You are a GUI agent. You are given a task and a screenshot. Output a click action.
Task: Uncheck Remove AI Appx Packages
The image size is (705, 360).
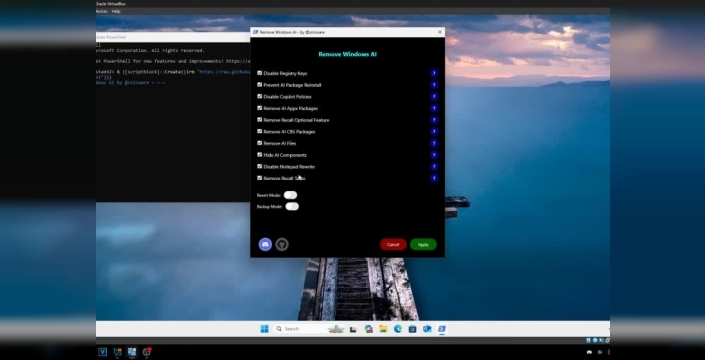[x=259, y=108]
